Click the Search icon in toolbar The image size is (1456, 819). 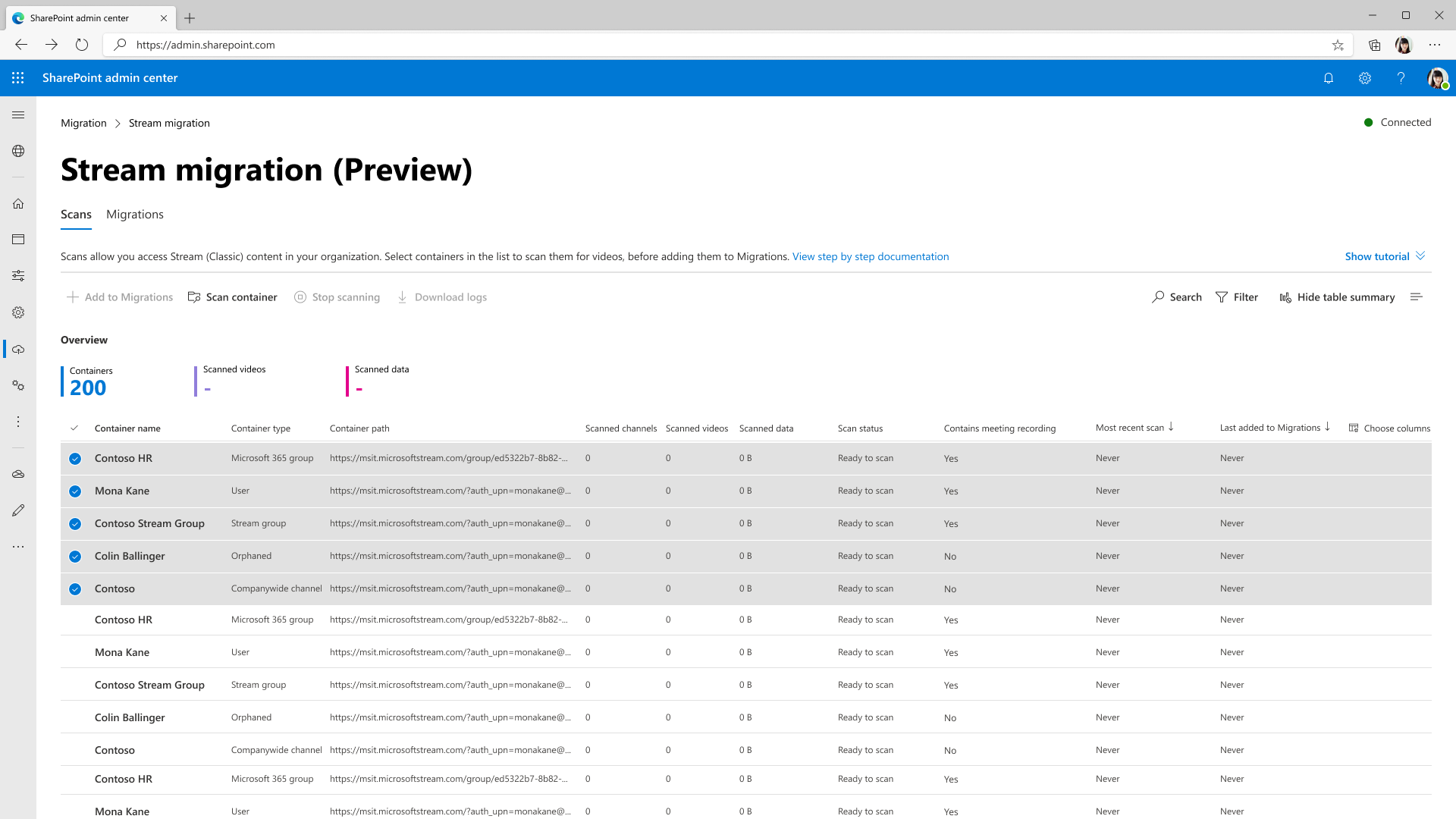1158,297
